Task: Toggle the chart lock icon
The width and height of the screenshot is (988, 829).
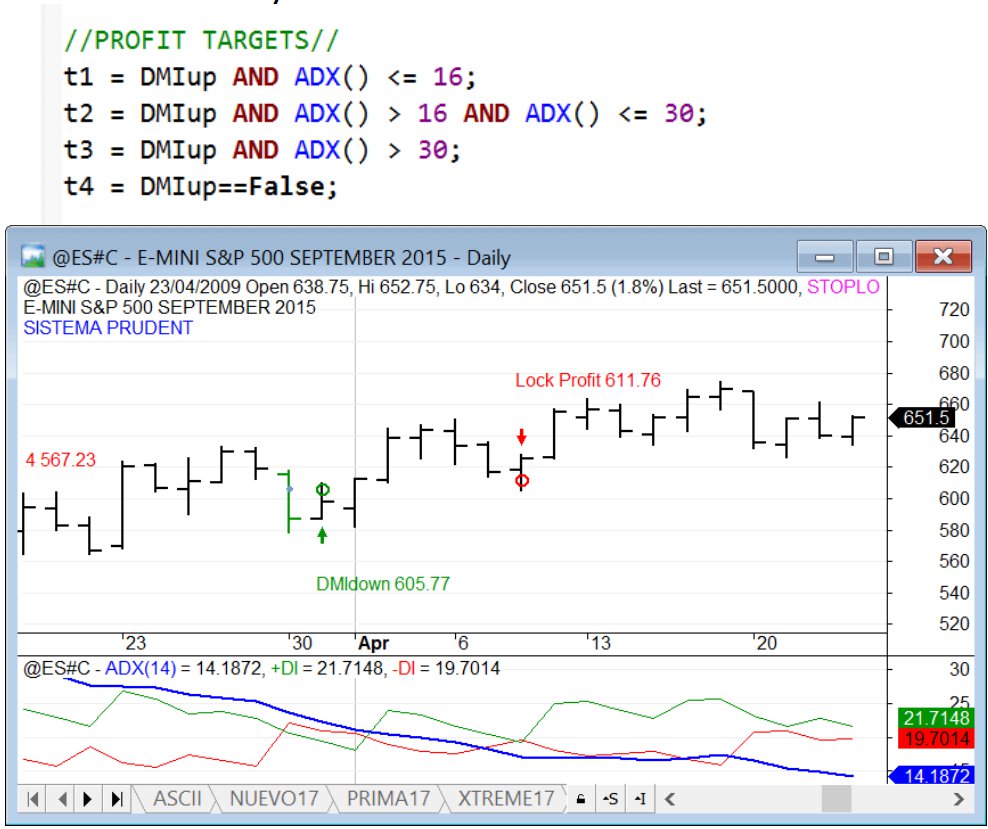Action: coord(579,799)
